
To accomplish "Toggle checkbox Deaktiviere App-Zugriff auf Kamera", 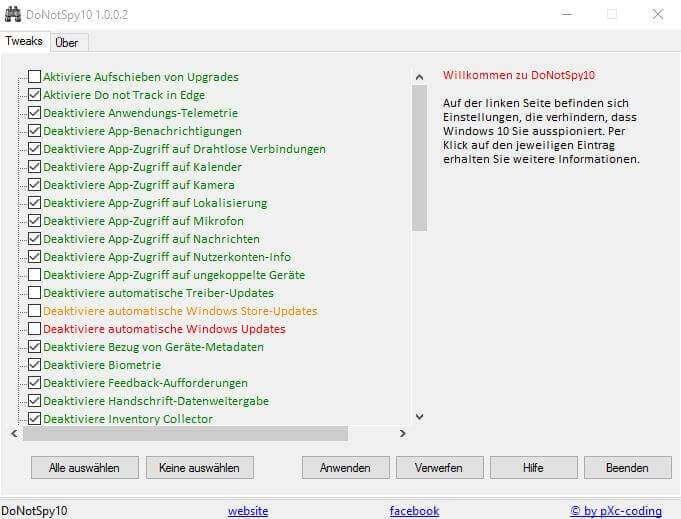I will coord(34,185).
